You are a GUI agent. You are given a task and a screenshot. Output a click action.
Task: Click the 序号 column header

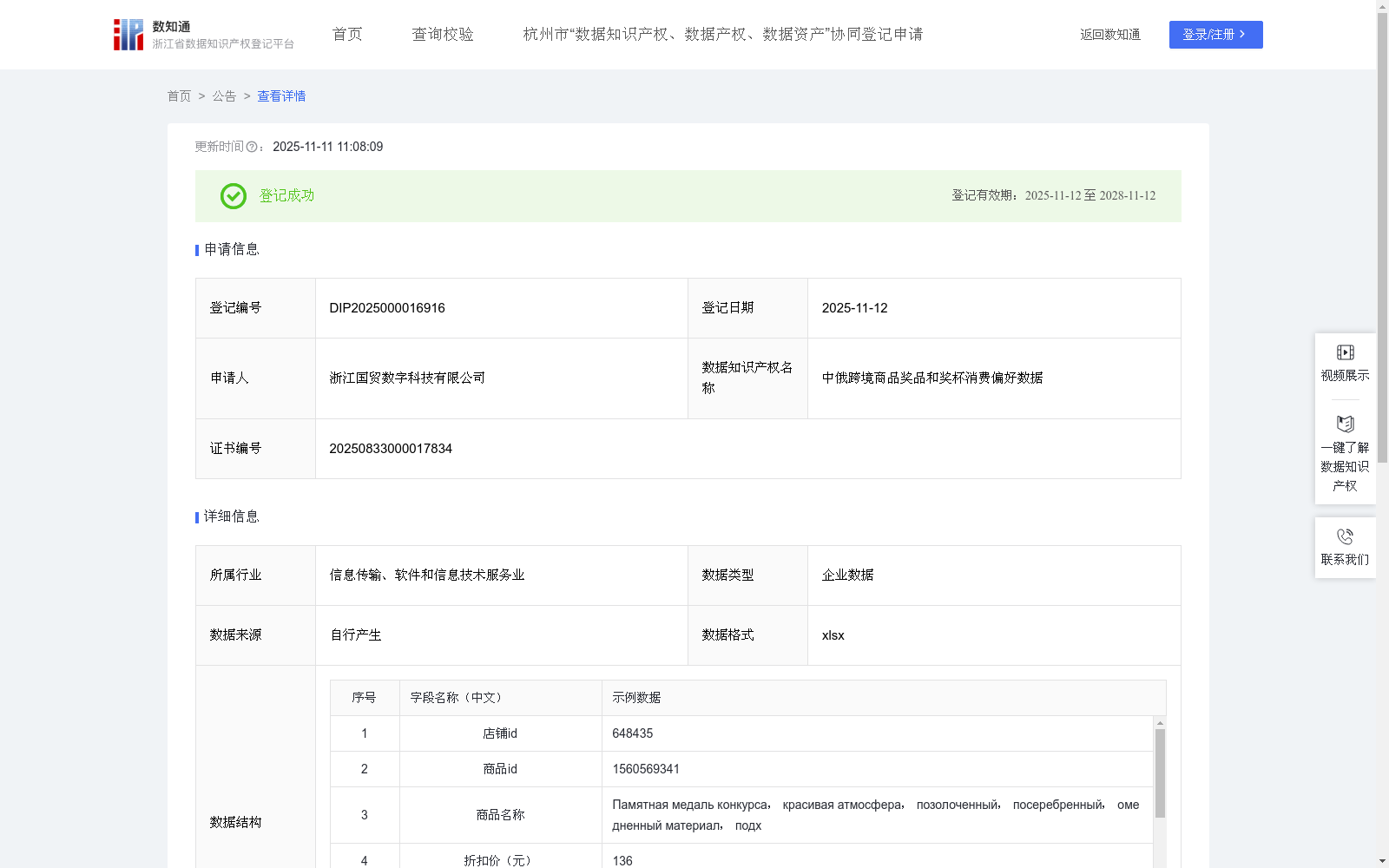tap(364, 698)
